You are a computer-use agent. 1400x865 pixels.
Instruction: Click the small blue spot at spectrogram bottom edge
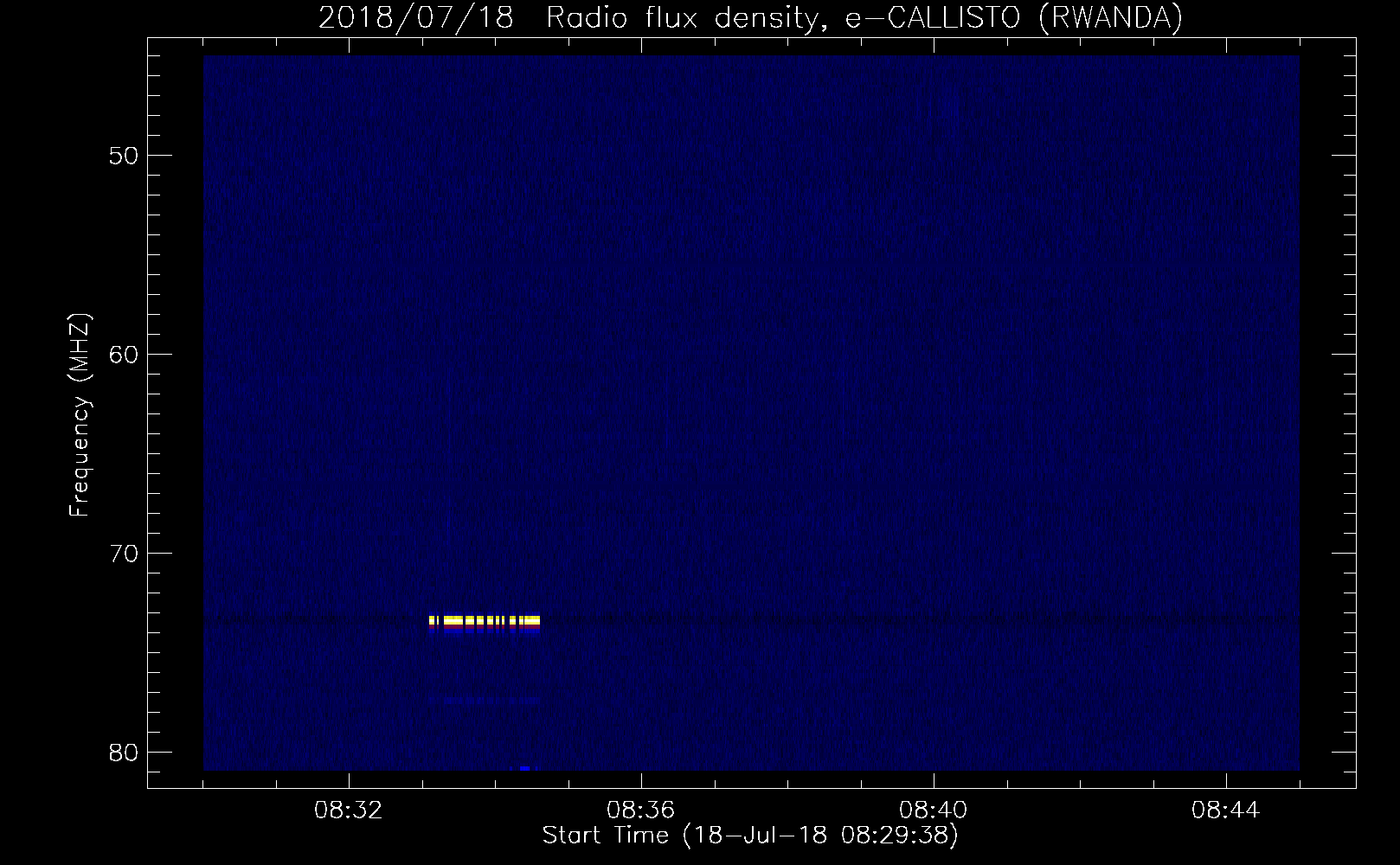tap(525, 768)
